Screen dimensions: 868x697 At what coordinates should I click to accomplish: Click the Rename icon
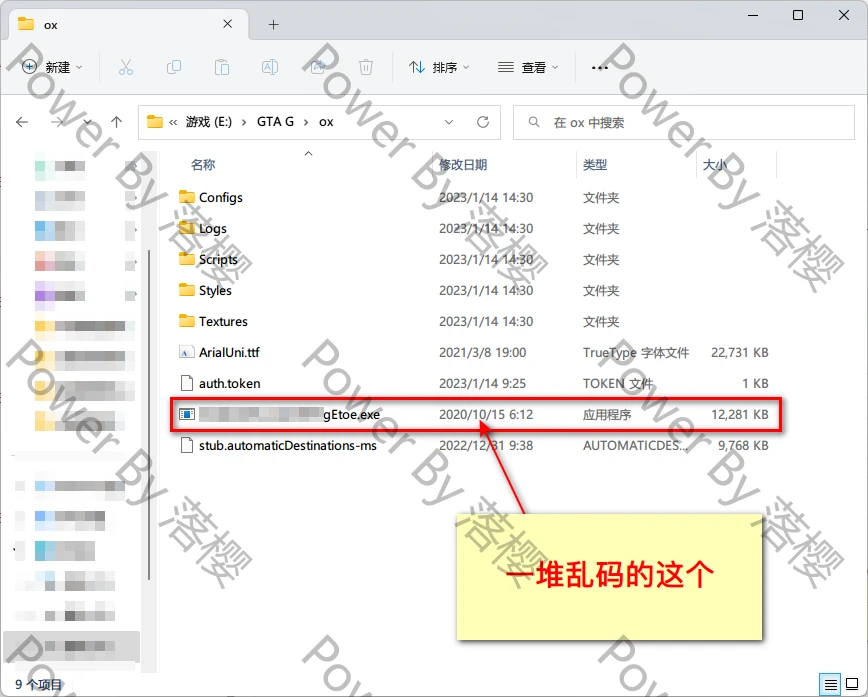[270, 67]
